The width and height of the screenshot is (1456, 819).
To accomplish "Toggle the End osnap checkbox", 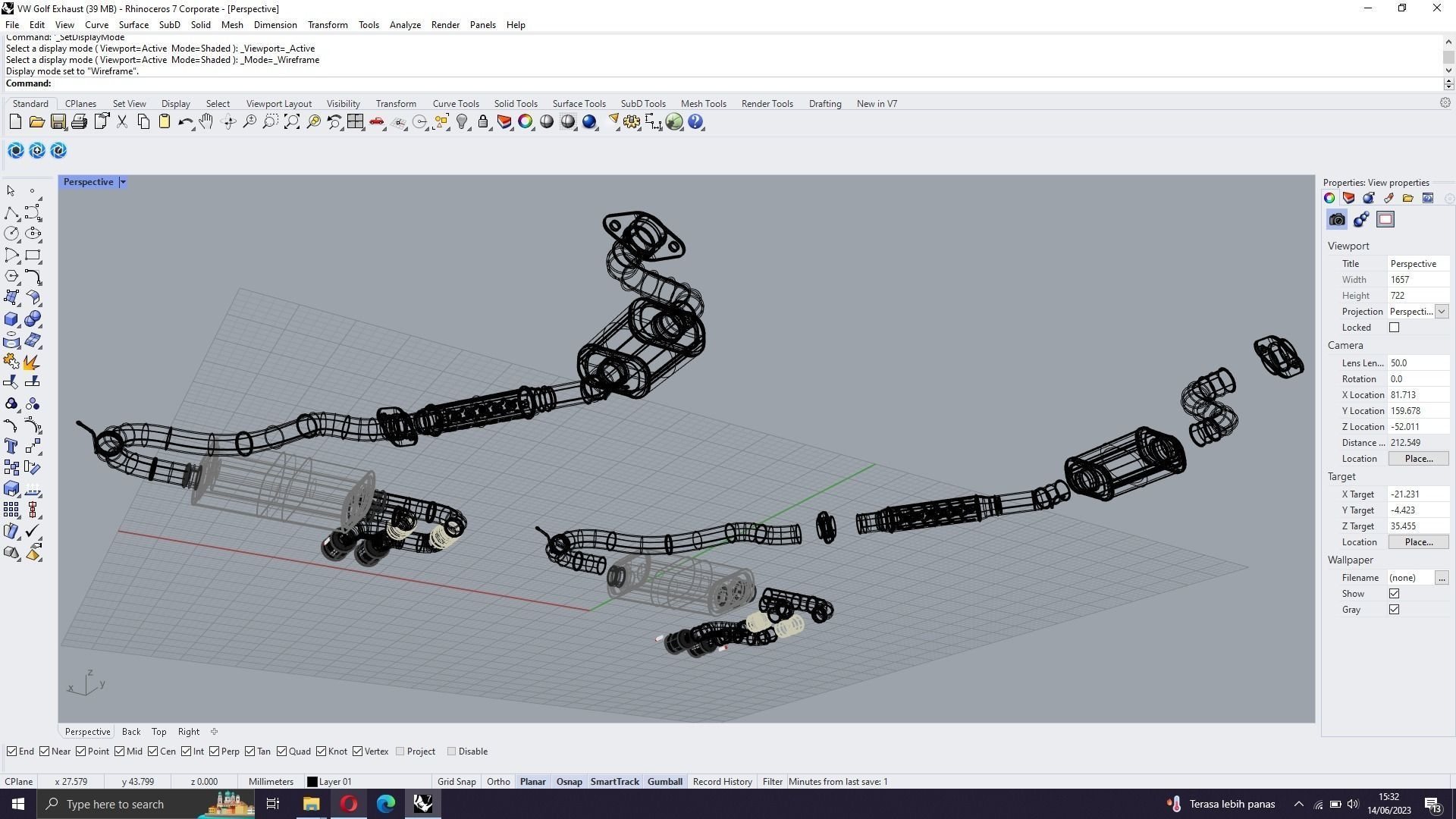I will click(x=12, y=752).
